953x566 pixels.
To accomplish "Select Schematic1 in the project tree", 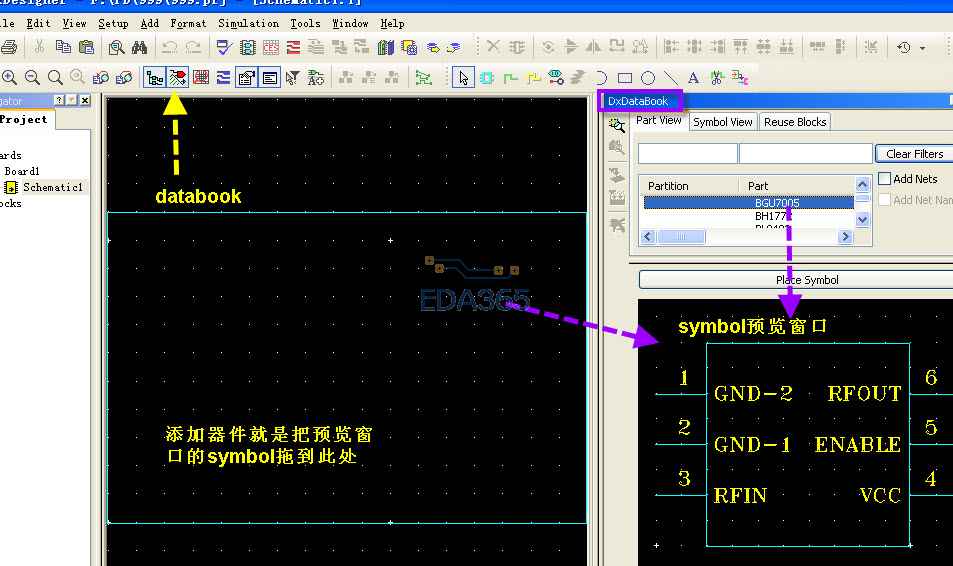I will (x=52, y=187).
